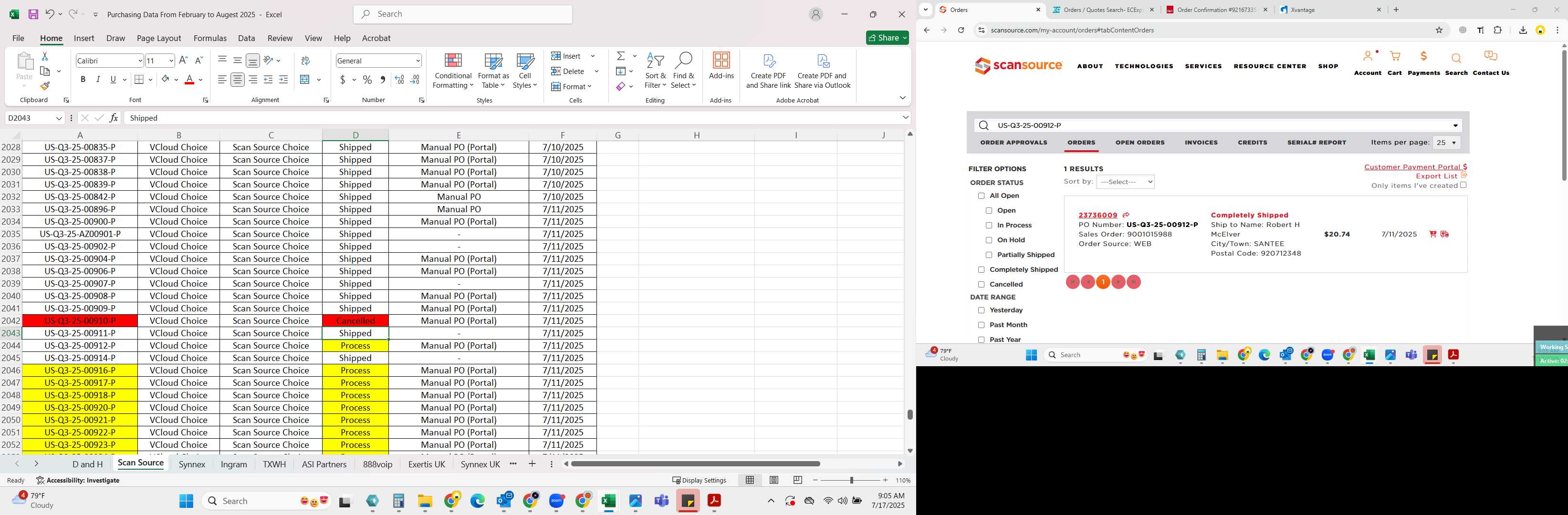Click the Undo arrow in Excel
The height and width of the screenshot is (515, 1568).
(50, 14)
